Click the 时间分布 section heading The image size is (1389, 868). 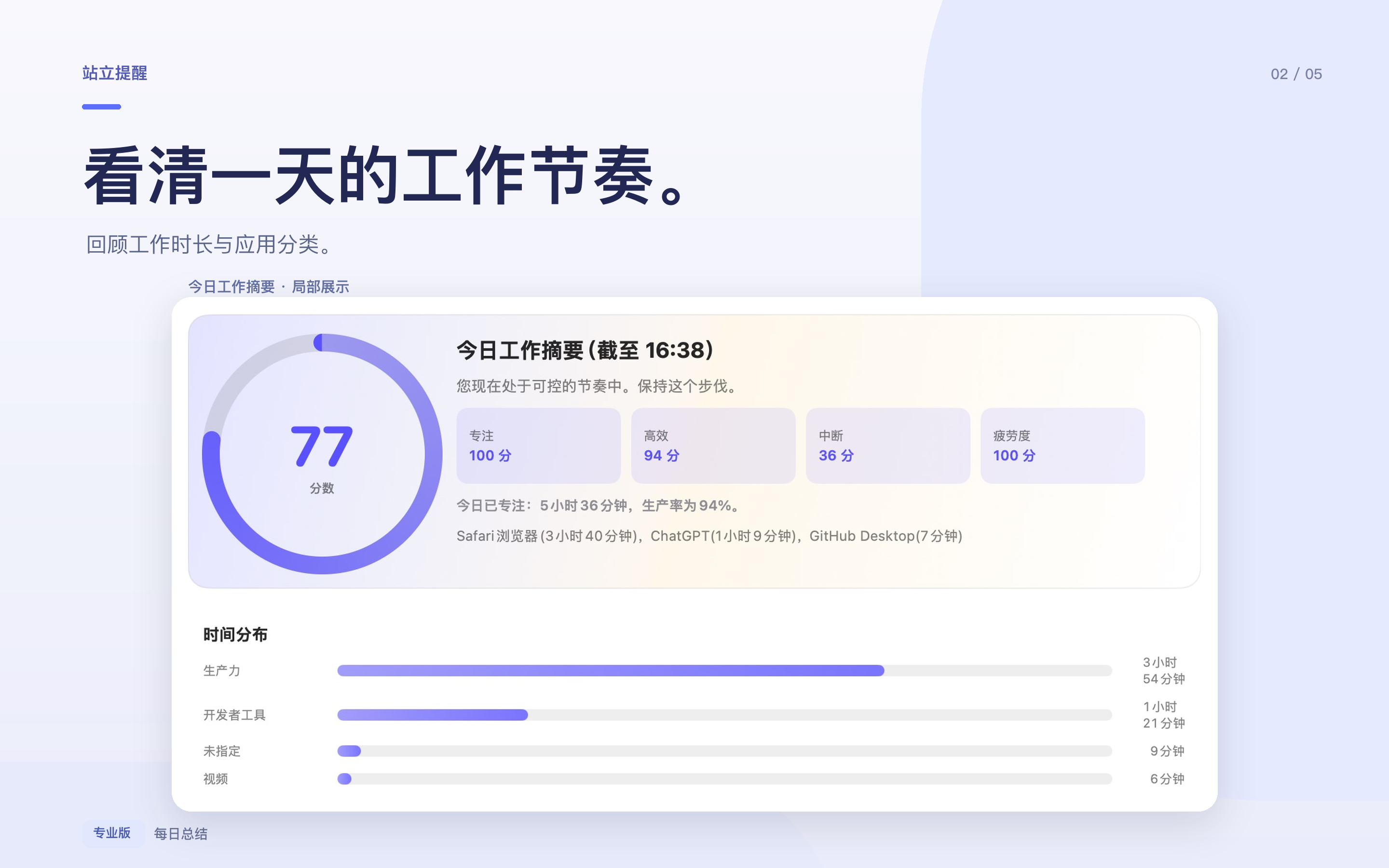coord(235,634)
